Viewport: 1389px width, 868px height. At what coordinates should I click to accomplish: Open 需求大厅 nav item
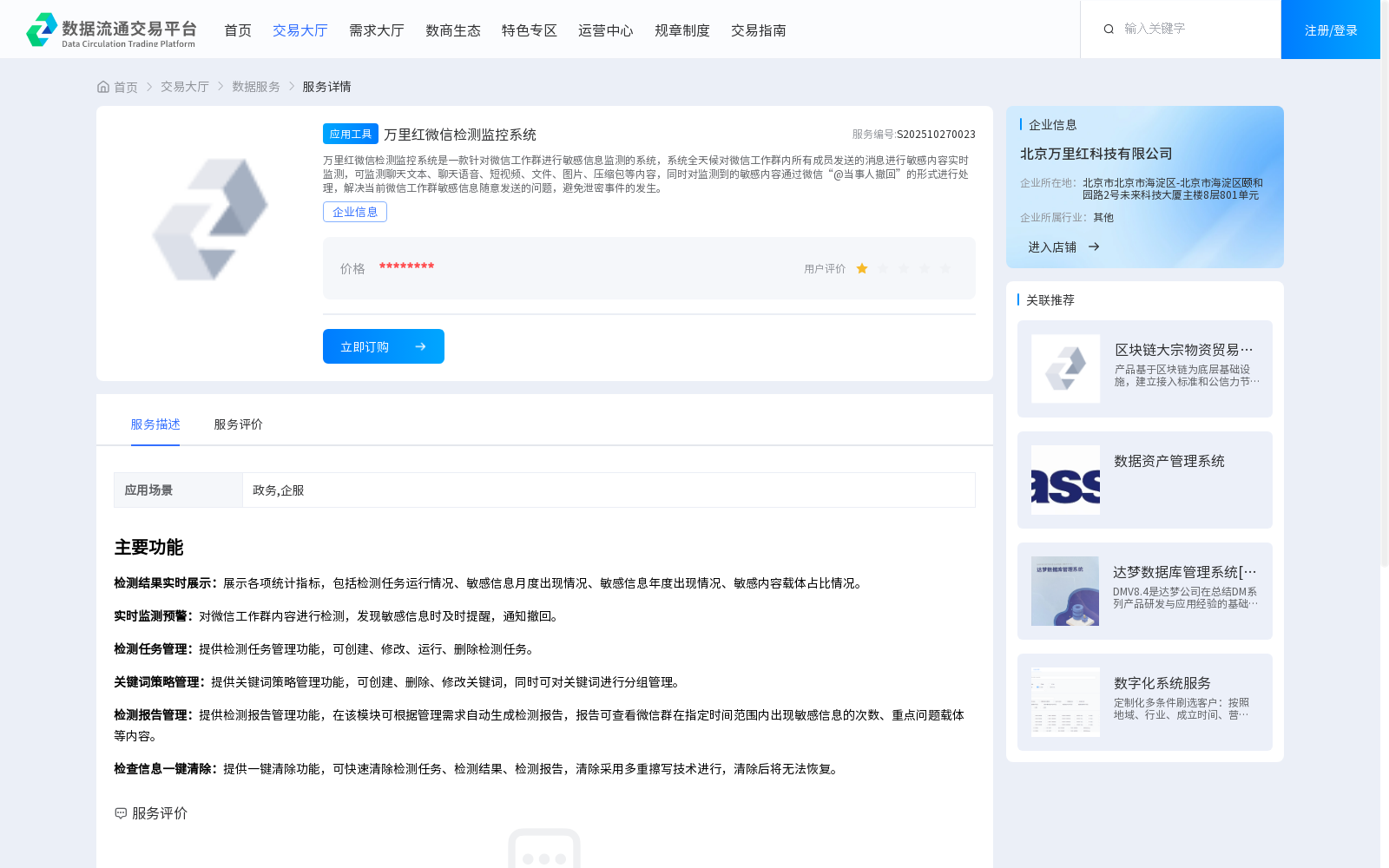click(377, 30)
